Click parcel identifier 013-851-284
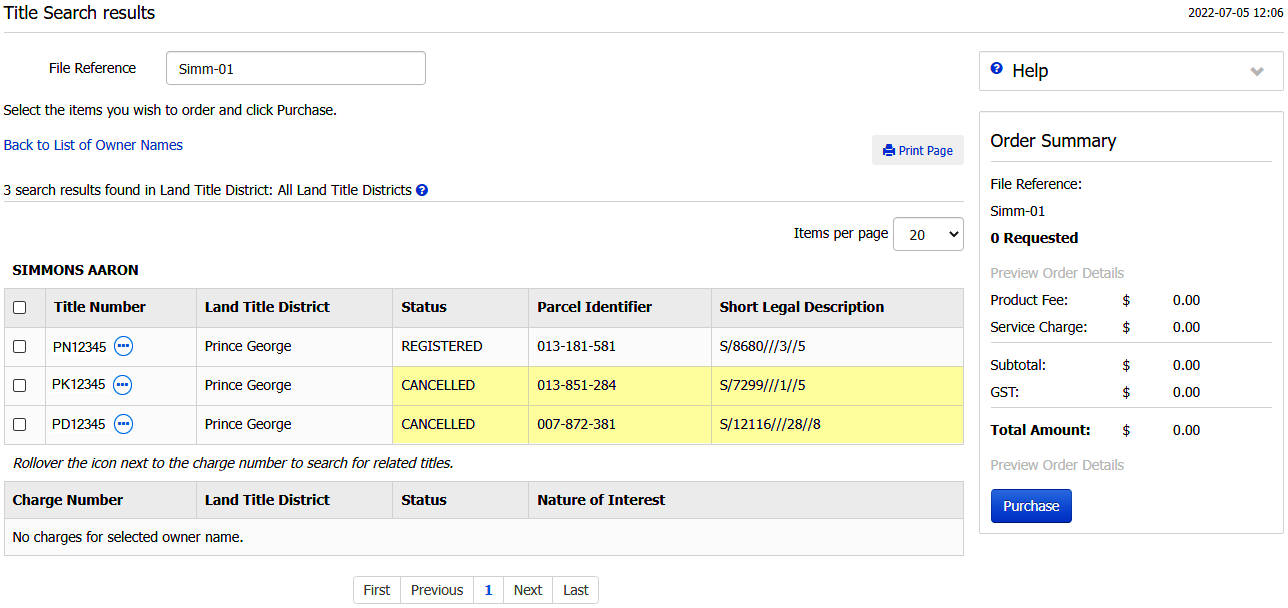This screenshot has width=1288, height=608. pyautogui.click(x=576, y=385)
